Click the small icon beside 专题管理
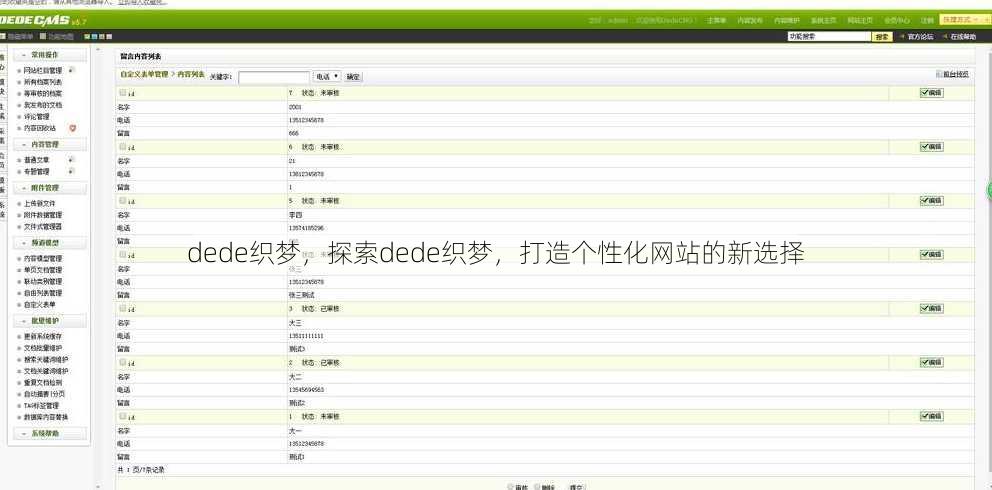 click(x=71, y=171)
